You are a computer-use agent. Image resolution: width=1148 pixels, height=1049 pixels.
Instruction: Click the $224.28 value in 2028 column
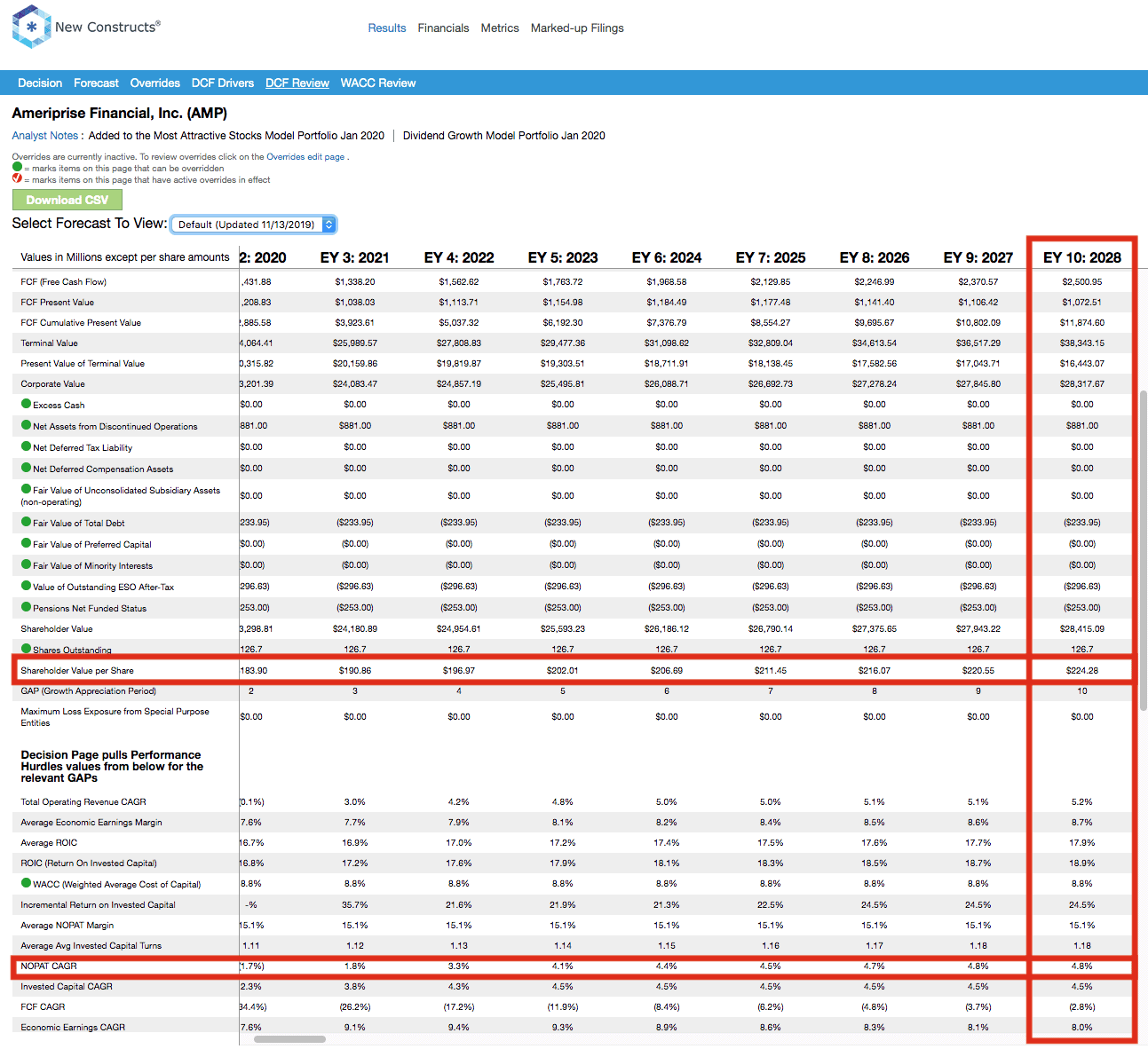click(x=1082, y=670)
